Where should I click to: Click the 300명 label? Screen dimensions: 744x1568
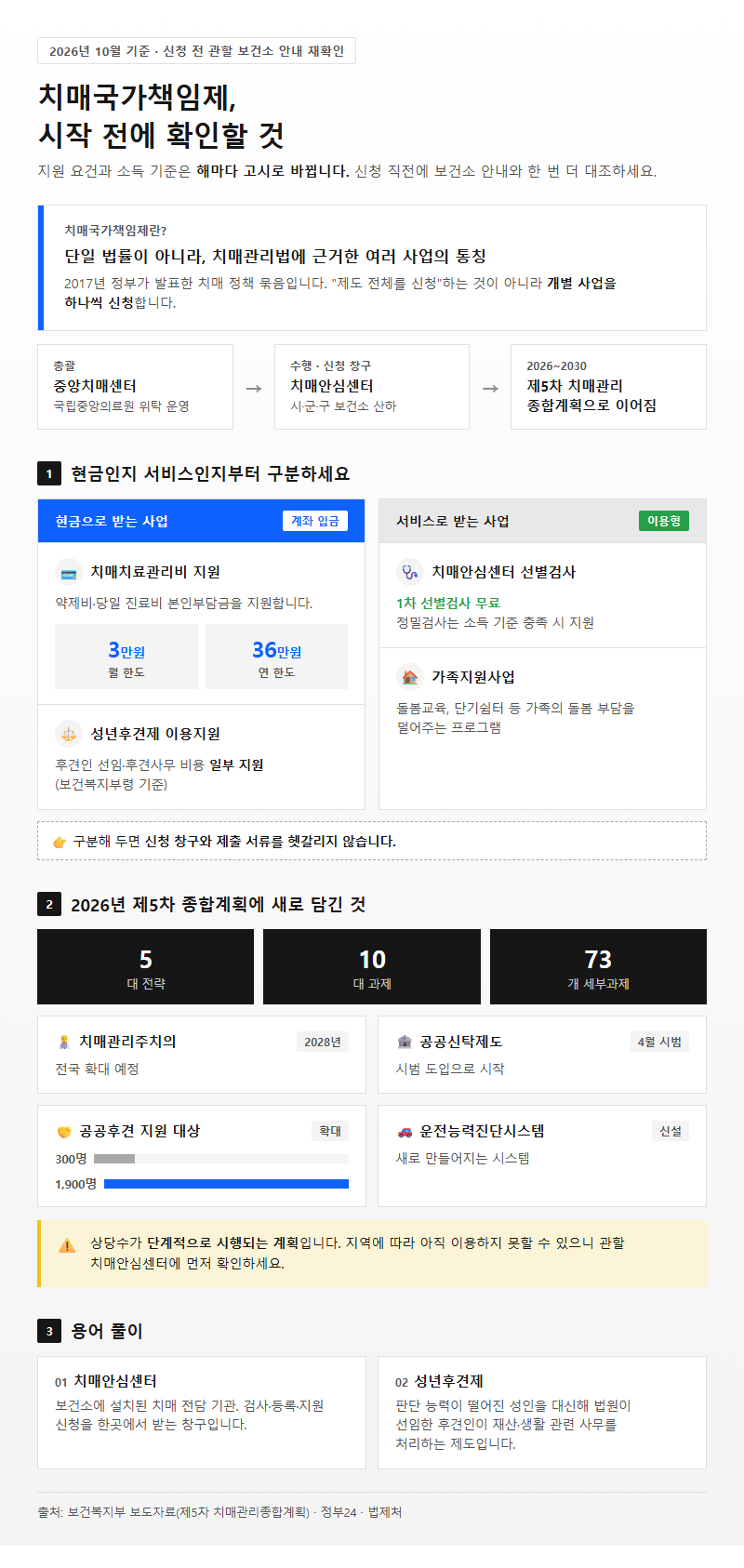[71, 1159]
